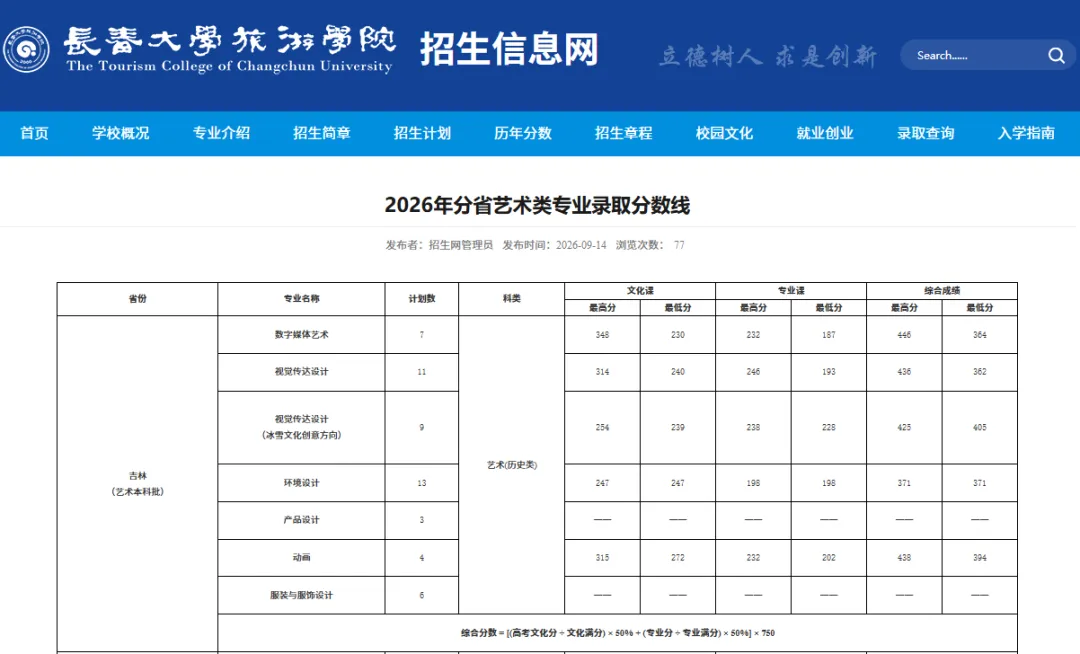Go to 校园文化 page
The image size is (1080, 654).
click(724, 134)
